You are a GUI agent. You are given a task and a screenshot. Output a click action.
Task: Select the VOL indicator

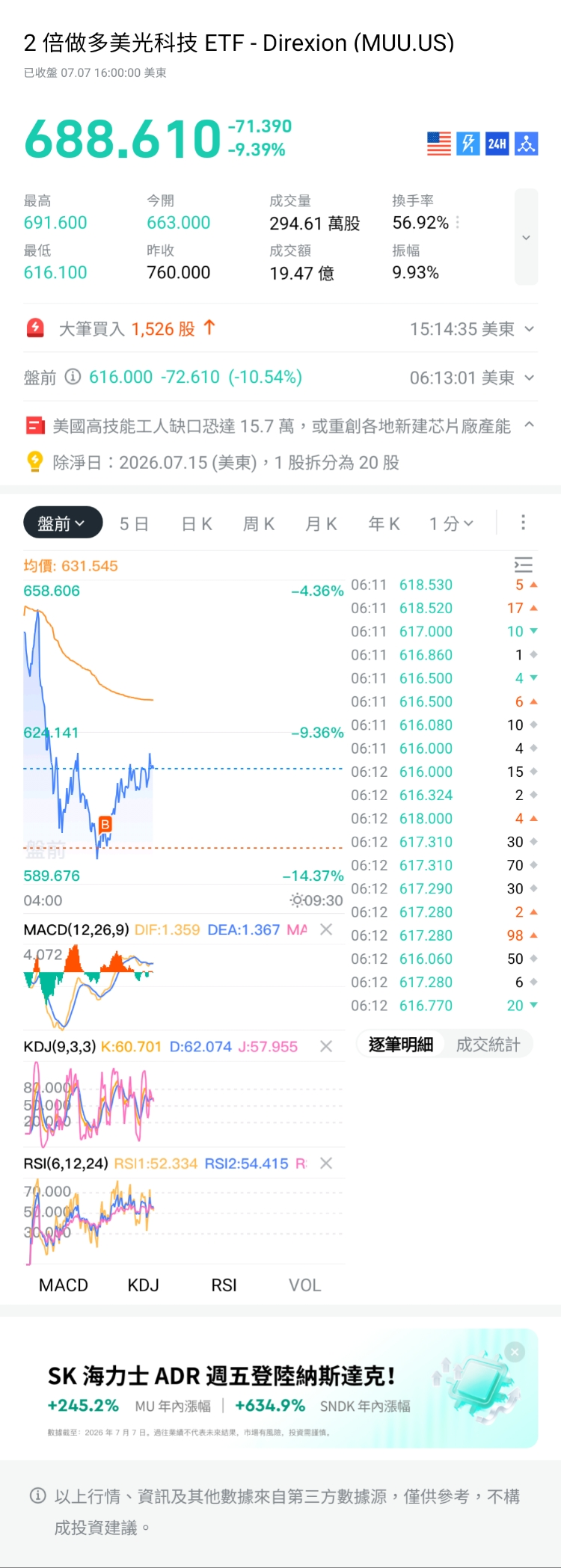coord(304,1285)
